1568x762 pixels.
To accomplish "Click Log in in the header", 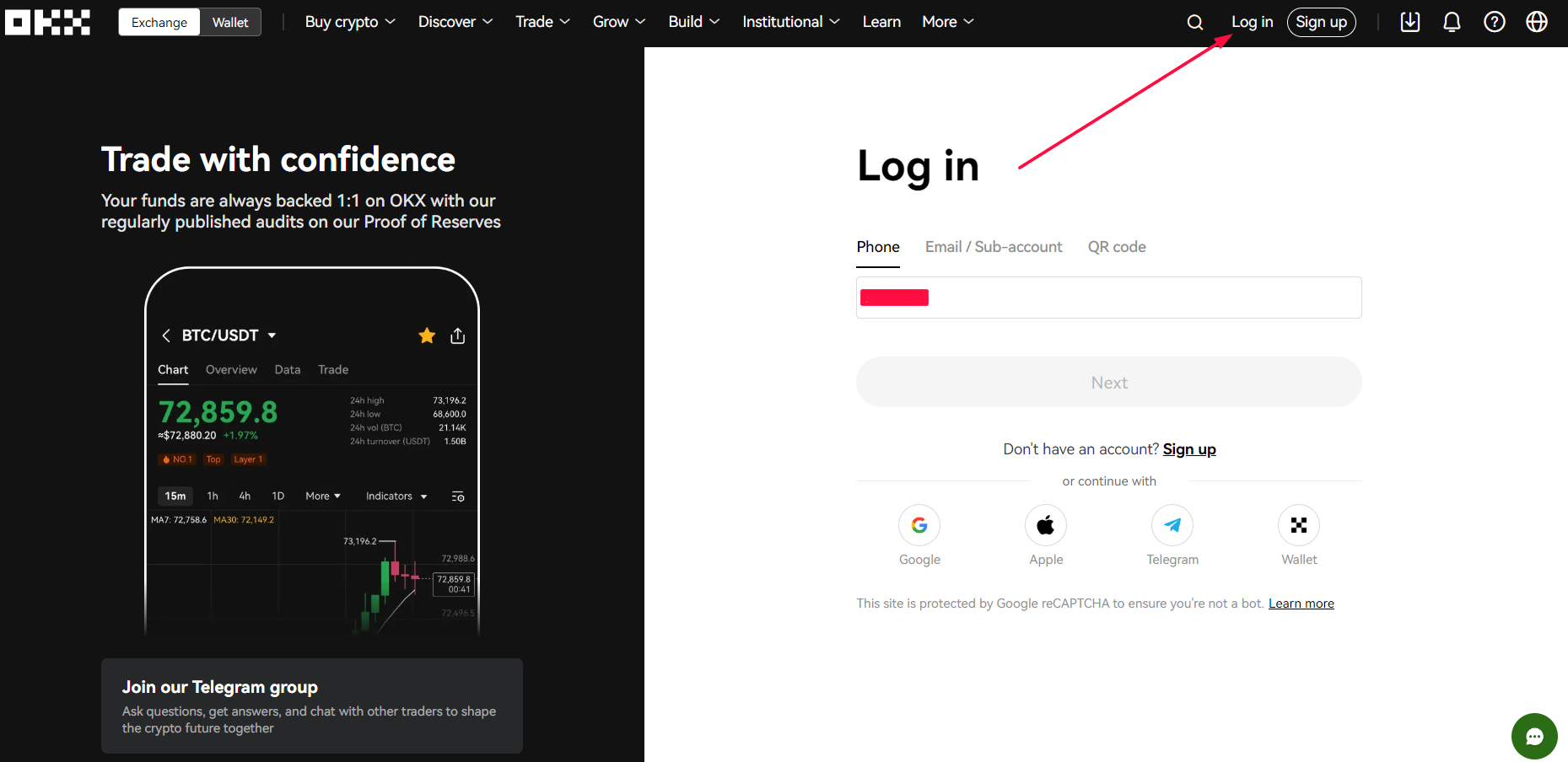I will coord(1252,22).
